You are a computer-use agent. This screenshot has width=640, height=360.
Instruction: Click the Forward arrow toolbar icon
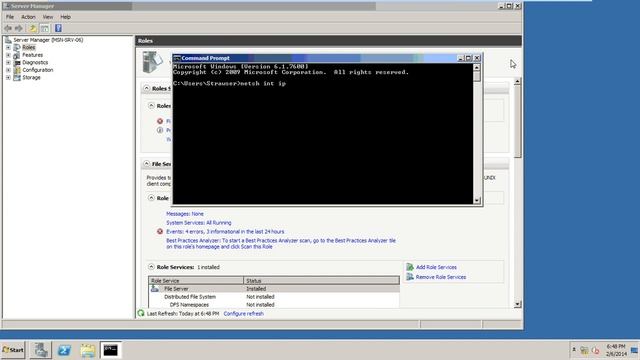click(x=19, y=28)
